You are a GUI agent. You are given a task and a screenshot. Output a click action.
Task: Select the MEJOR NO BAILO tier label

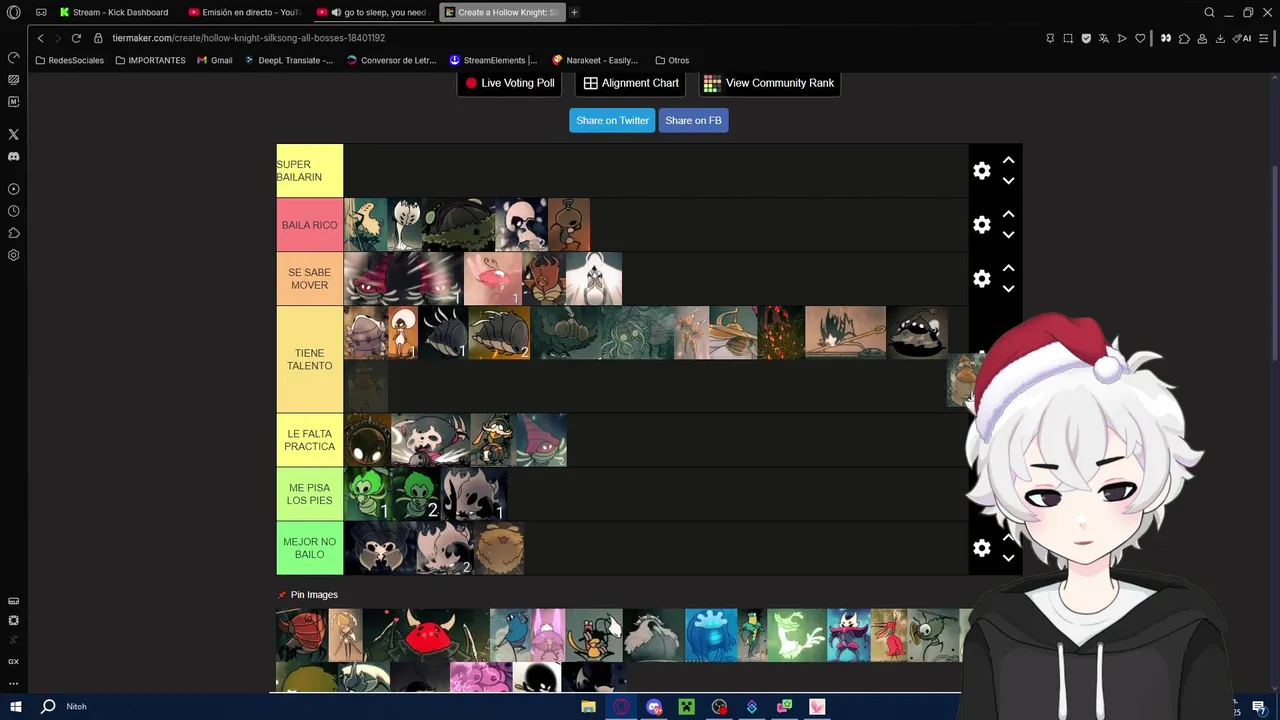click(310, 548)
